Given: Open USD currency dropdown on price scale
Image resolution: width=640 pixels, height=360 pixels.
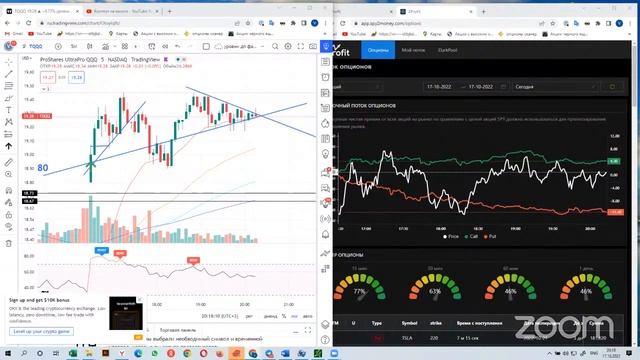Looking at the screenshot, I should pos(27,59).
